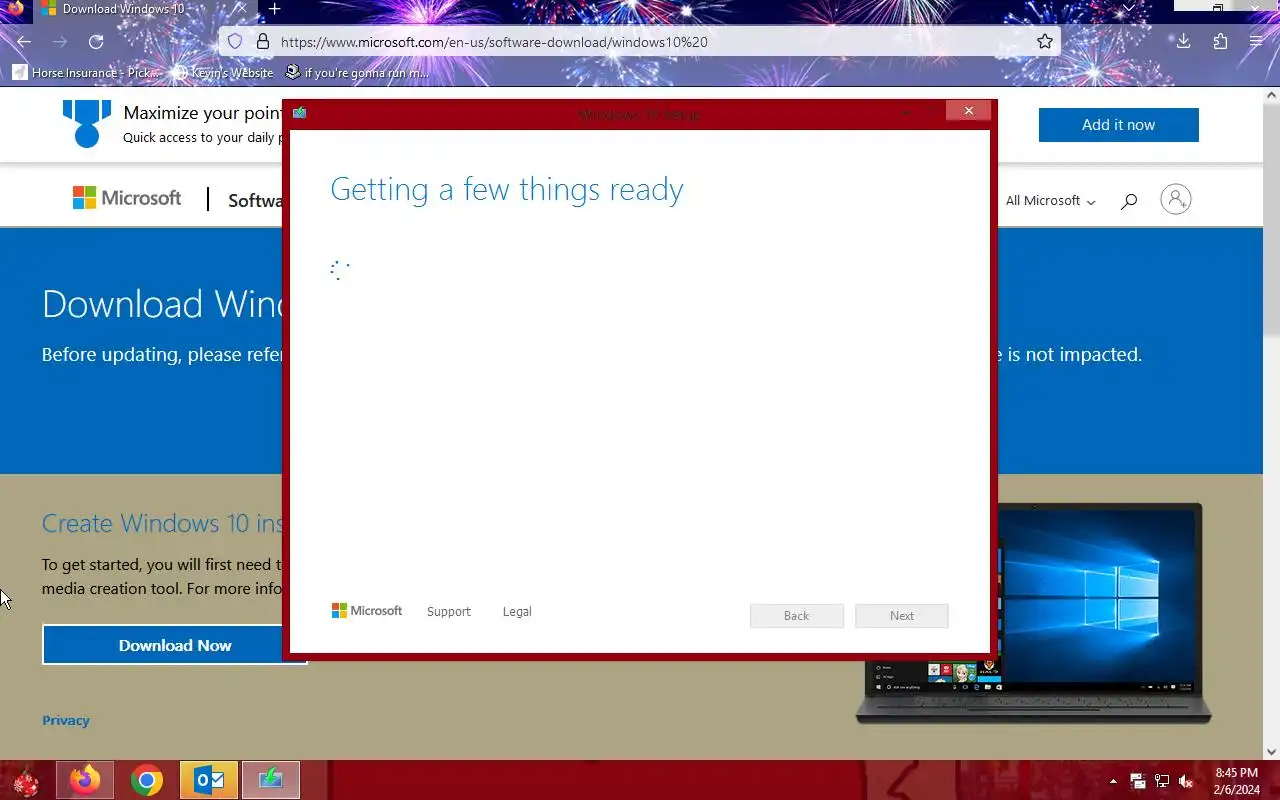
Task: Click the Setup window title bar icon
Action: [299, 113]
